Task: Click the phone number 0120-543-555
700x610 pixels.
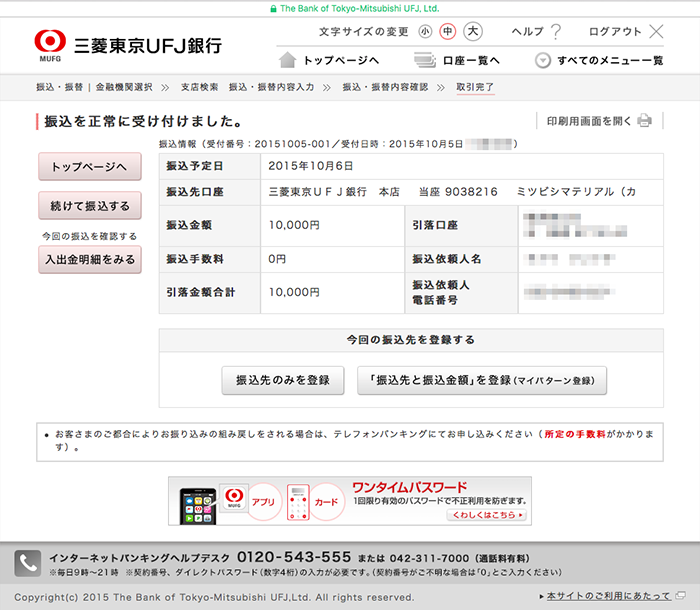Action: click(x=294, y=557)
